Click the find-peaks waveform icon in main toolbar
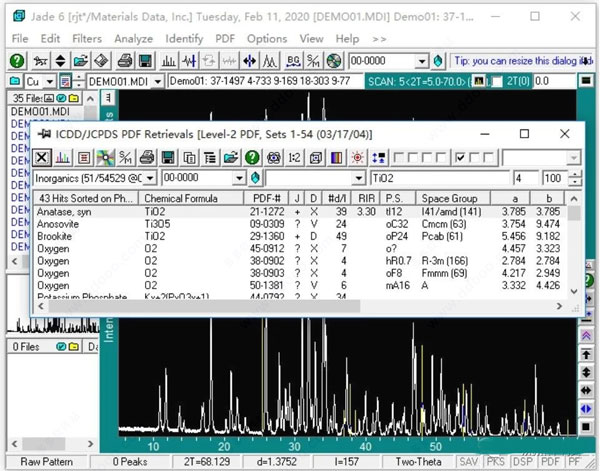600x471 pixels. 189,61
